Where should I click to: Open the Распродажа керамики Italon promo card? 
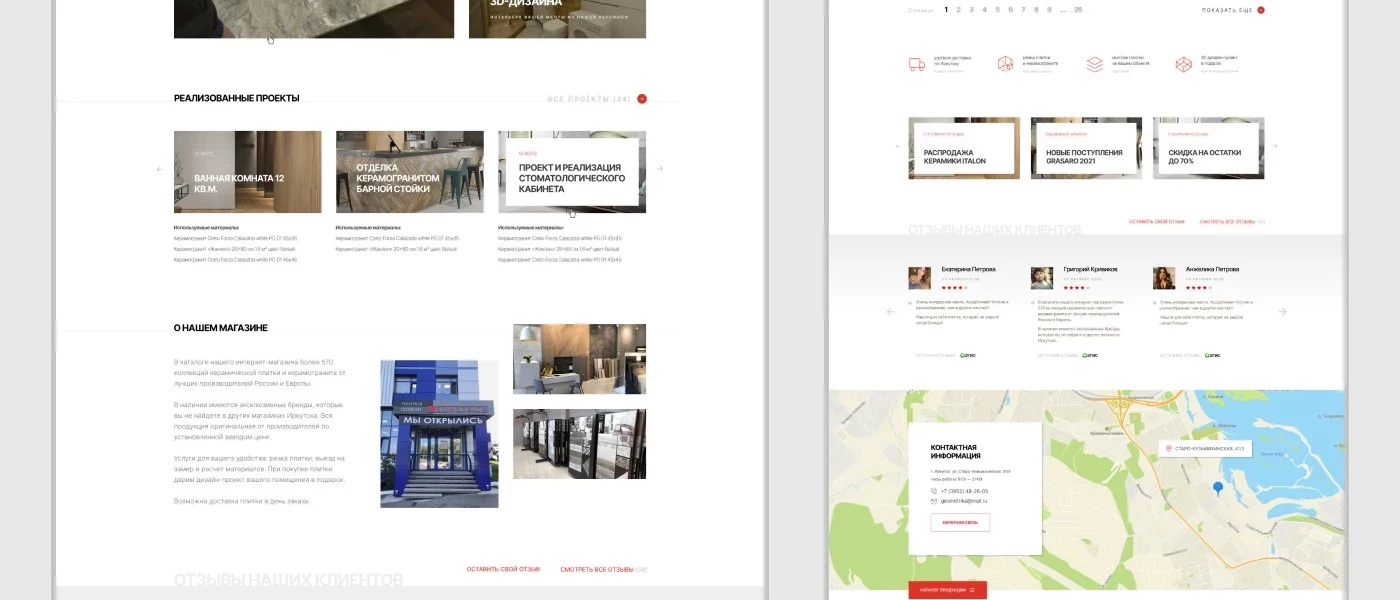(x=964, y=148)
